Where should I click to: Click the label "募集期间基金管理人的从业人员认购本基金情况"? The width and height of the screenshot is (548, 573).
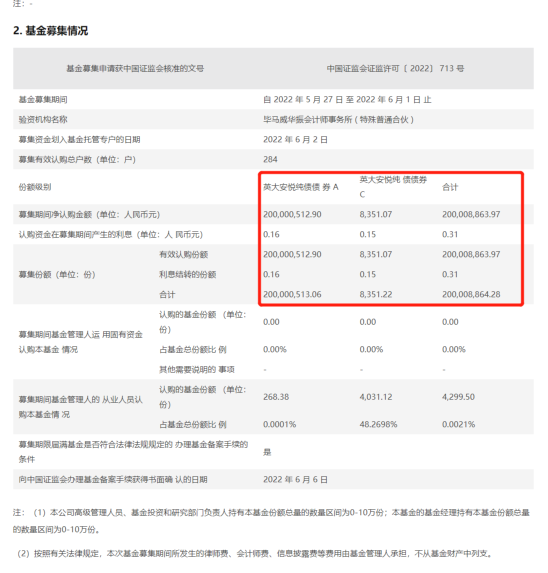pyautogui.click(x=81, y=407)
